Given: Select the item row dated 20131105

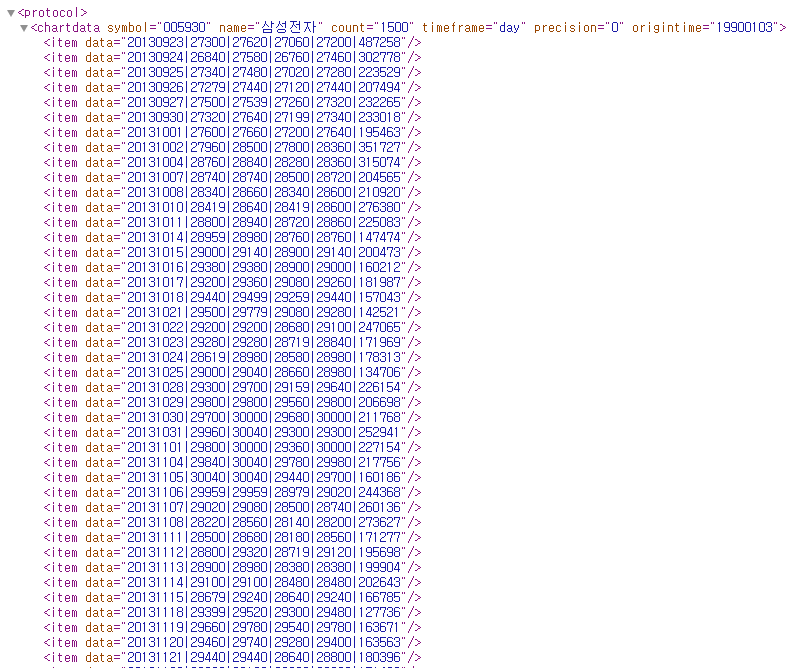Looking at the screenshot, I should pyautogui.click(x=232, y=478).
